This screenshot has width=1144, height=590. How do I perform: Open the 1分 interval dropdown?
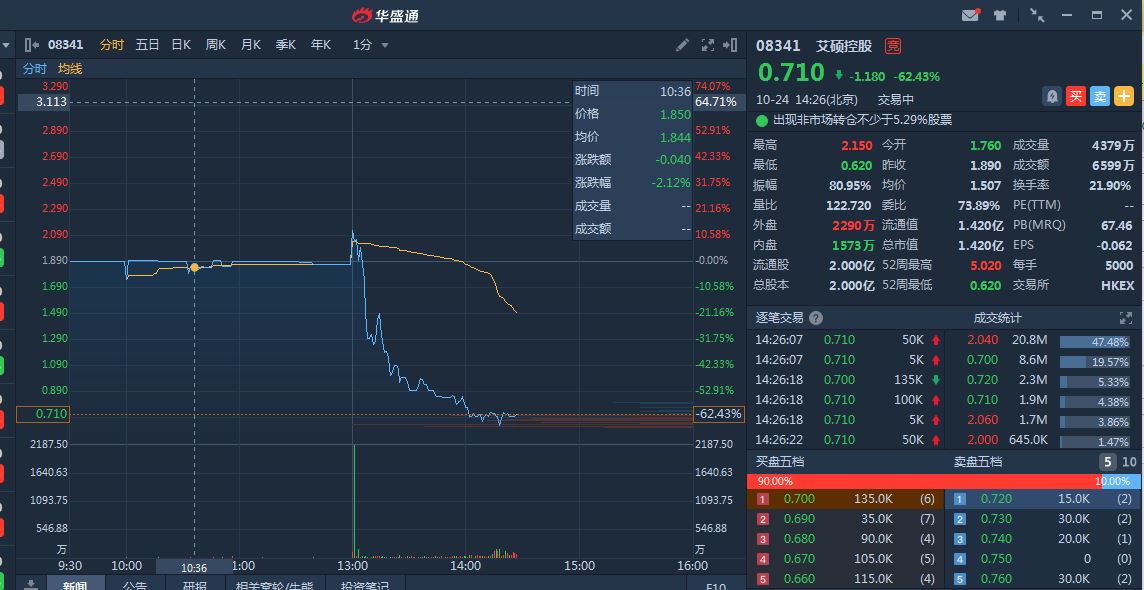[371, 44]
